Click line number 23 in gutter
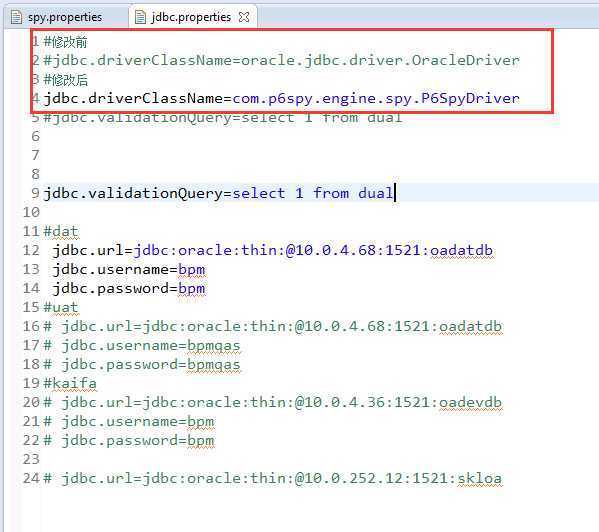Image resolution: width=599 pixels, height=532 pixels. 31,459
